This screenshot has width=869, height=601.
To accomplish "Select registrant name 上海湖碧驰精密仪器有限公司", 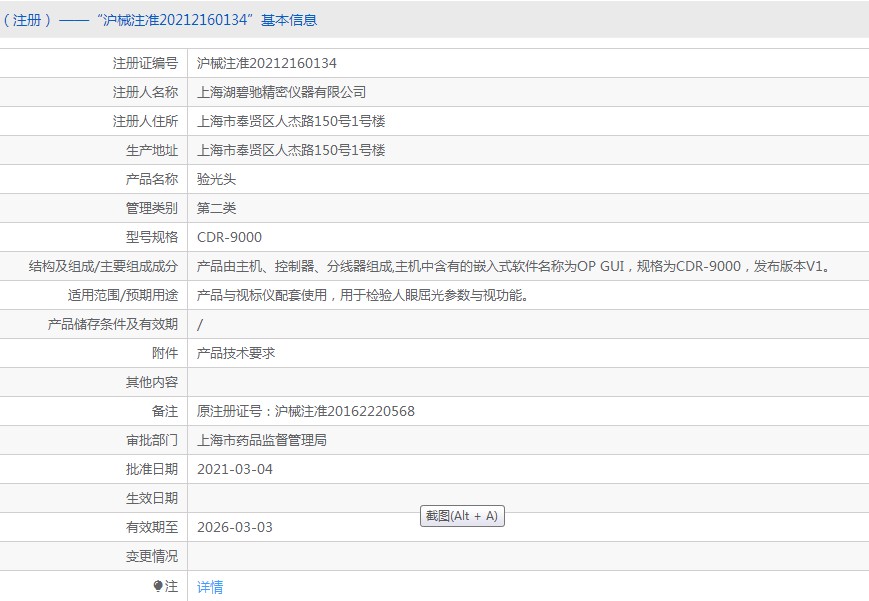I will tap(282, 92).
